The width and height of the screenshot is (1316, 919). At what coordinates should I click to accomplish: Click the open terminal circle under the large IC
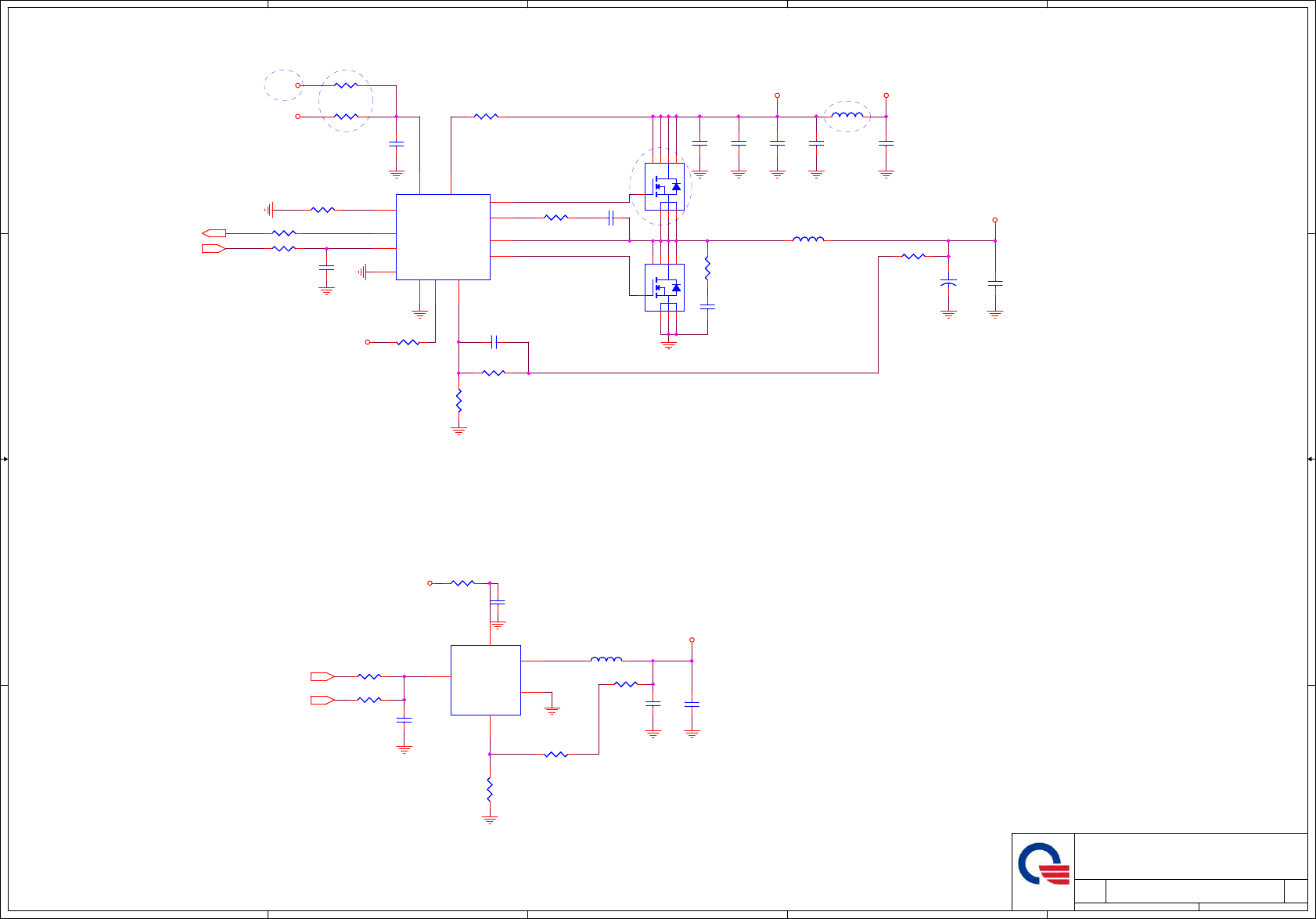(x=368, y=342)
